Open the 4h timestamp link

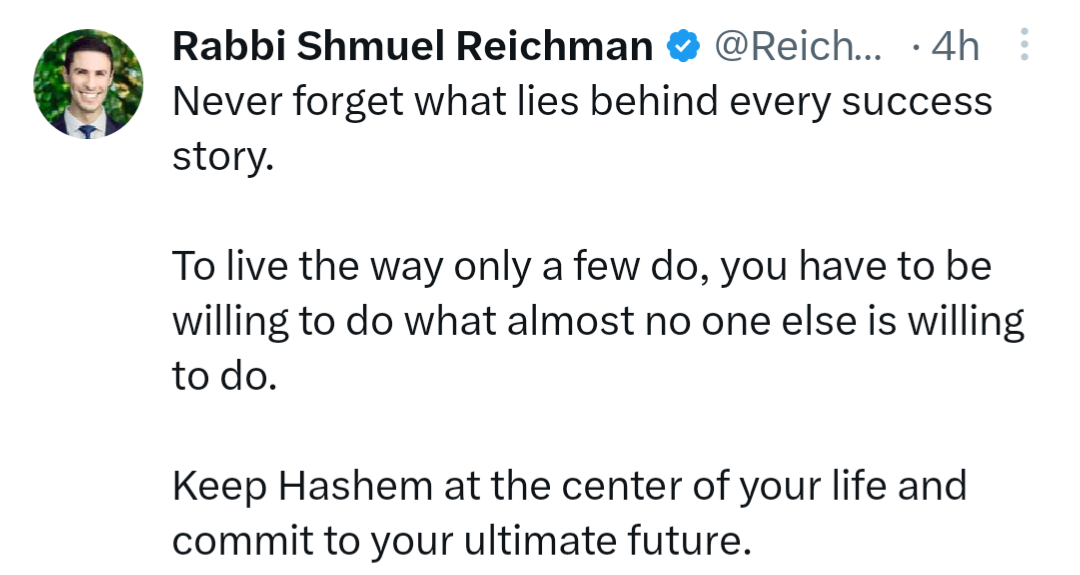click(955, 46)
